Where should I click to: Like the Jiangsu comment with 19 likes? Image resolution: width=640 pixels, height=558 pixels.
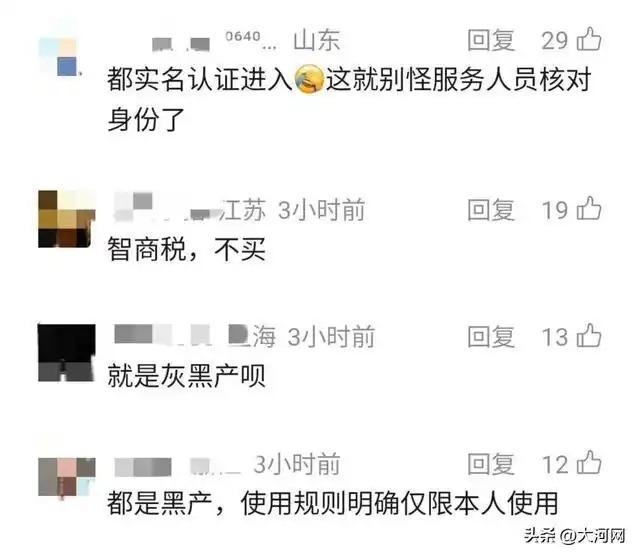tap(589, 209)
